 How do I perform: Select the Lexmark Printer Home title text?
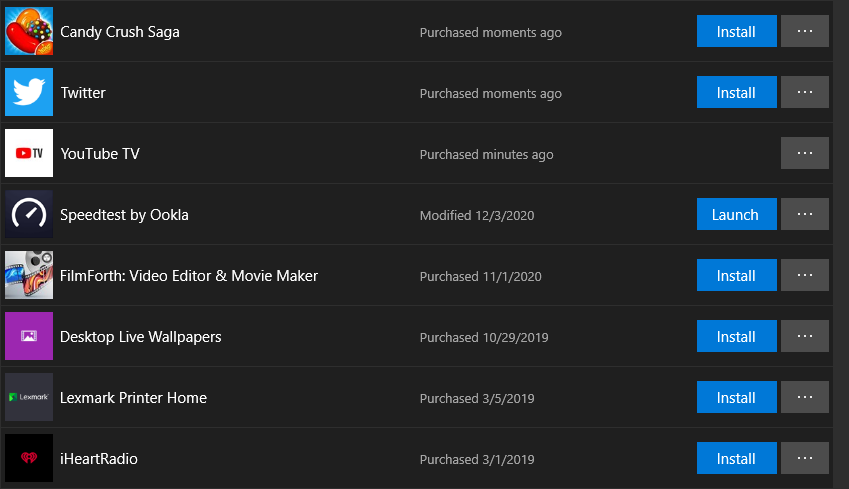(133, 398)
